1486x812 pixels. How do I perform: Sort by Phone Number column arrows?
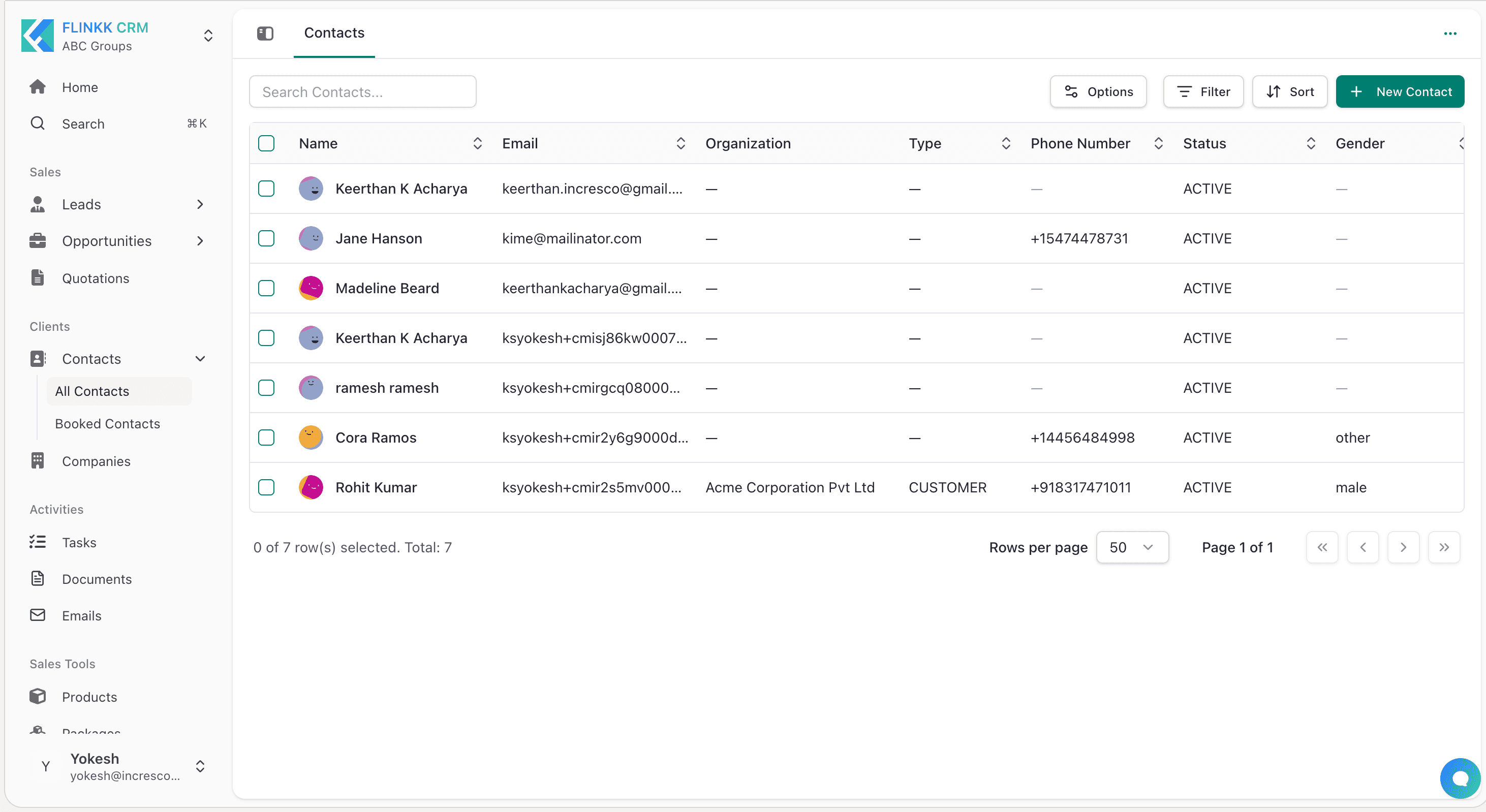pyautogui.click(x=1158, y=143)
